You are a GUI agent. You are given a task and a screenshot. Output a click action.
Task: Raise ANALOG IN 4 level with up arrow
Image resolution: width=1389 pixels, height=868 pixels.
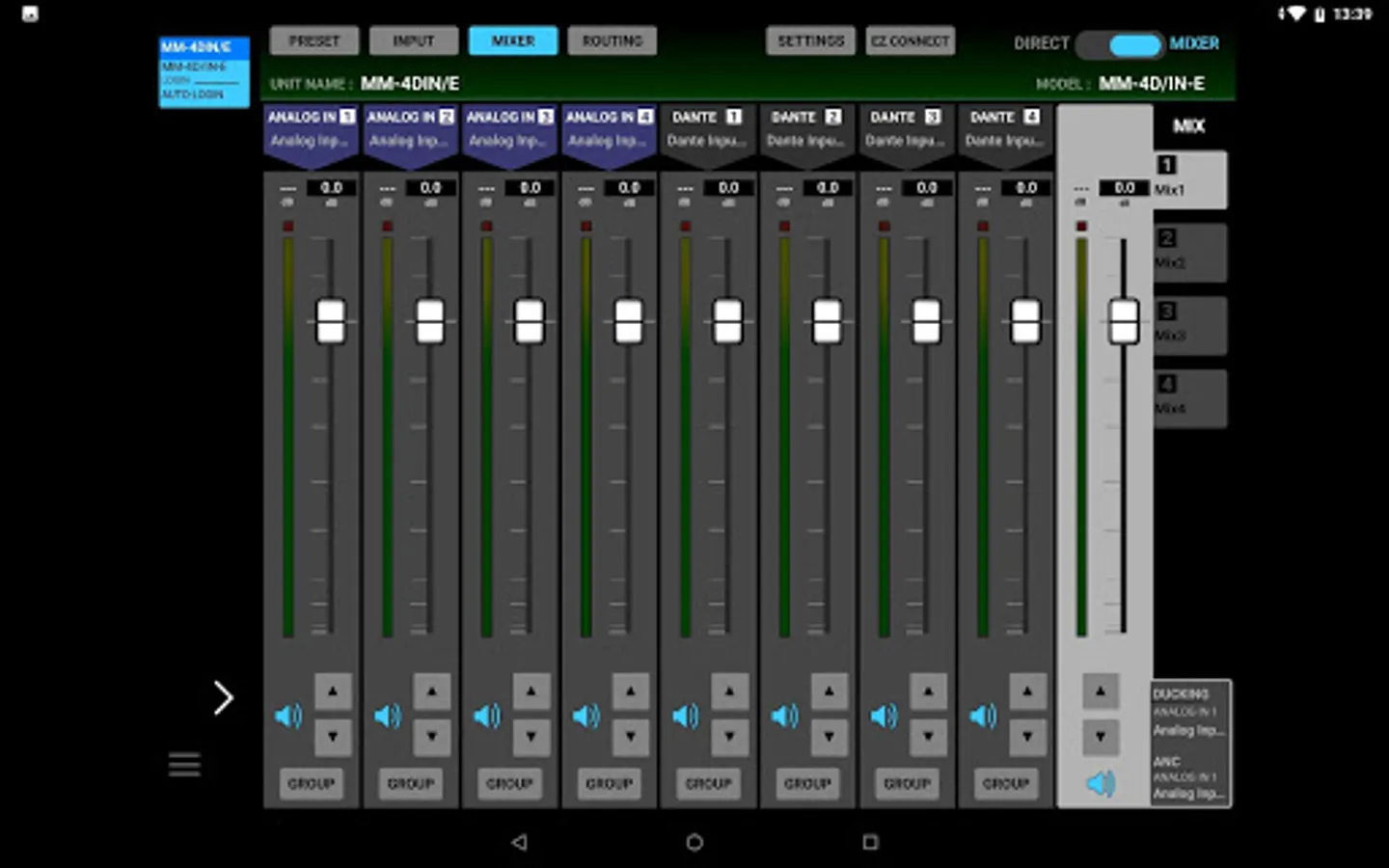point(631,692)
